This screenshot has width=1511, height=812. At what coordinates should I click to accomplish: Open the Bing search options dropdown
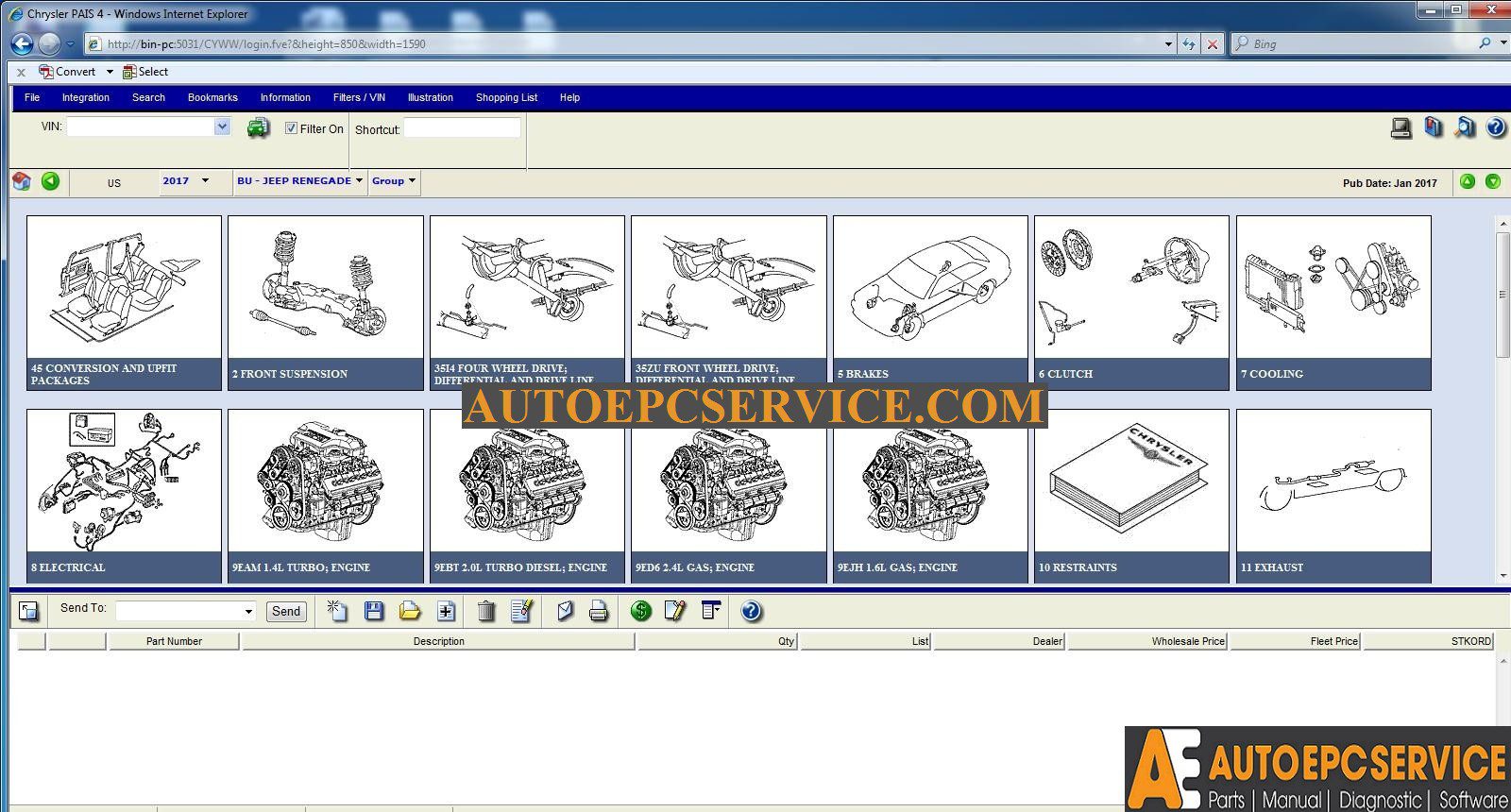(x=1503, y=43)
